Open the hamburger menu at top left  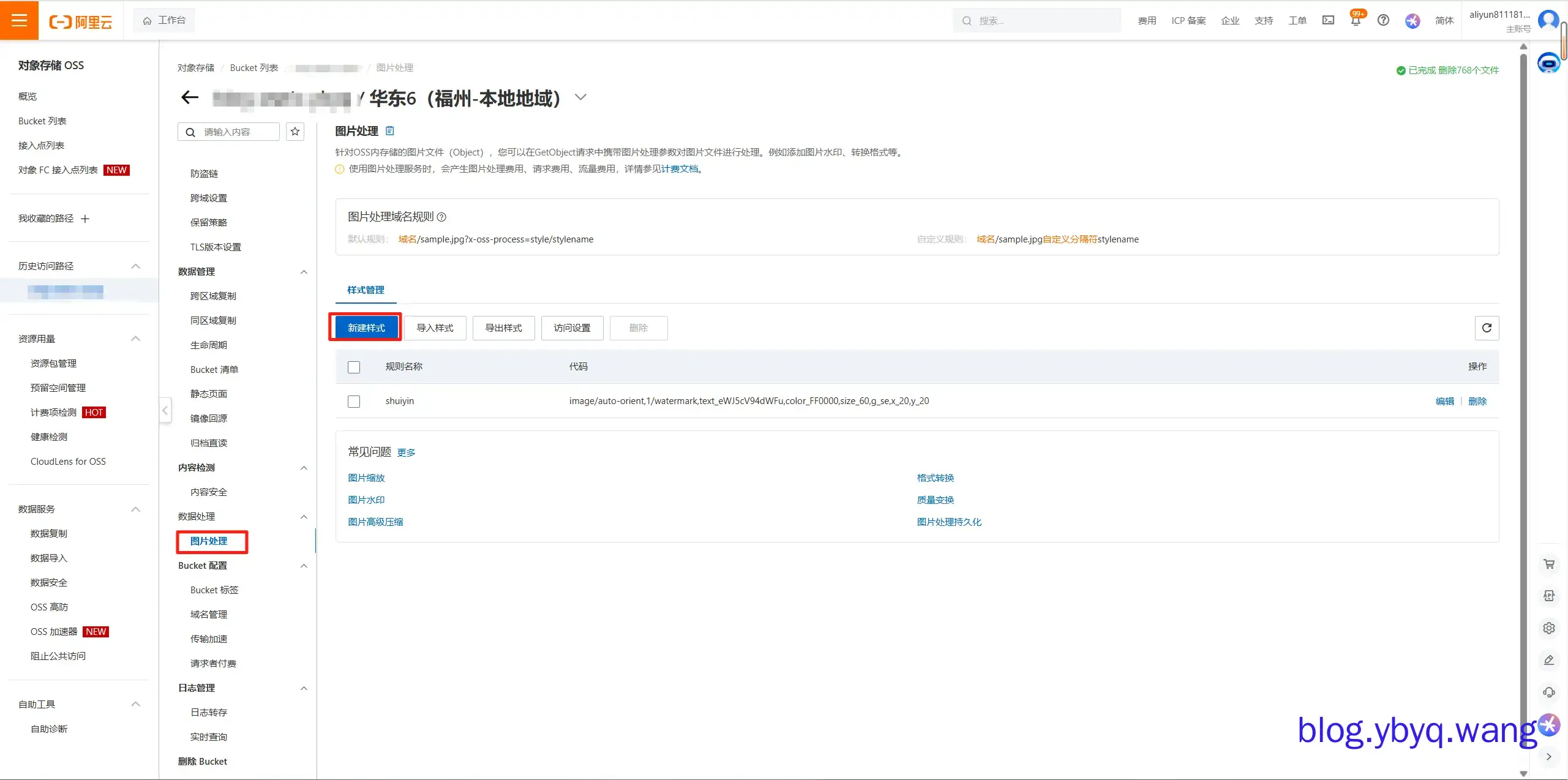[19, 20]
